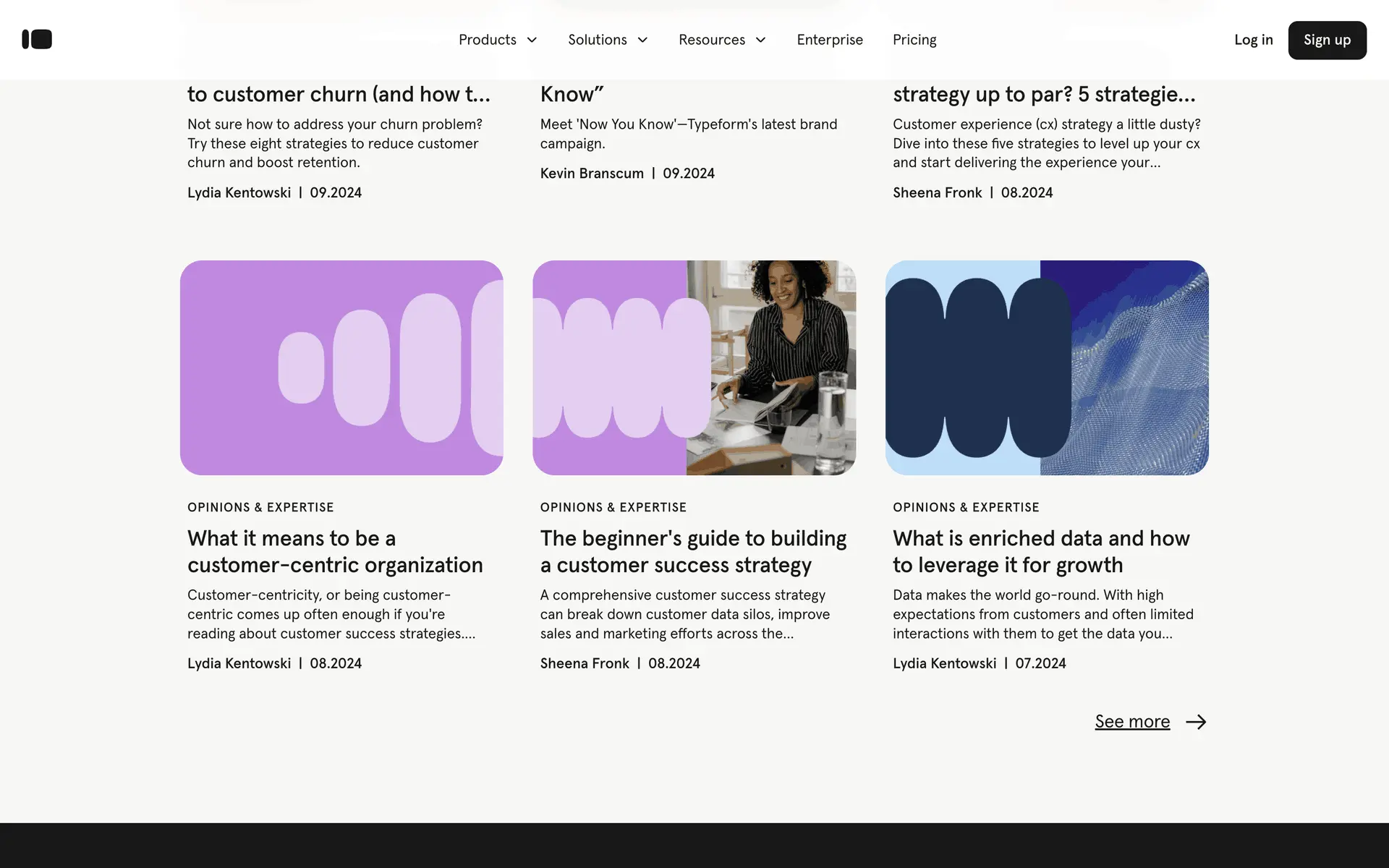Click the 'Know"' article heading
This screenshot has width=1389, height=868.
tap(572, 94)
